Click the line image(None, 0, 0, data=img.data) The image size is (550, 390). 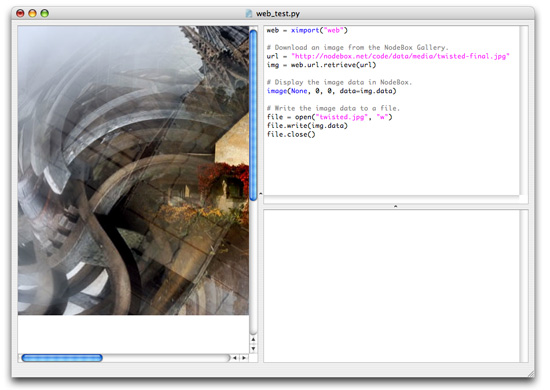pyautogui.click(x=331, y=91)
